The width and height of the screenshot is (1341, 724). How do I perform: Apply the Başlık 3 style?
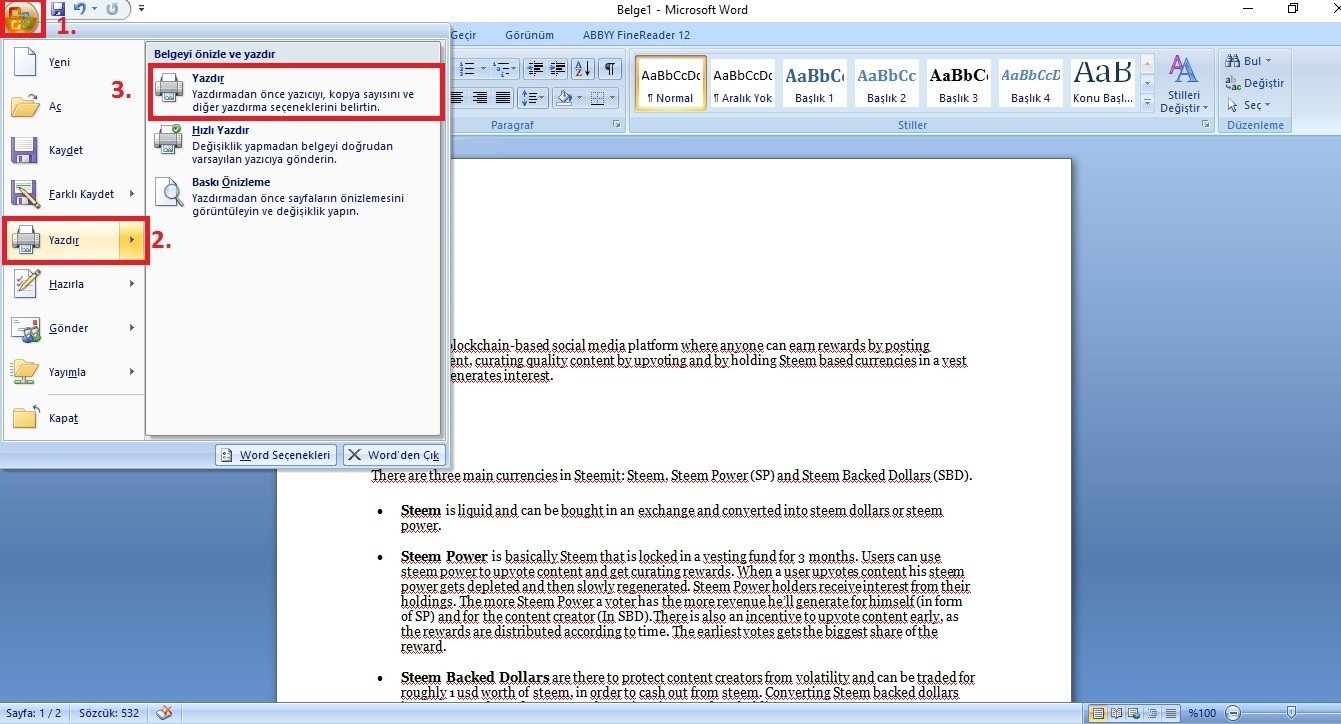click(x=959, y=83)
